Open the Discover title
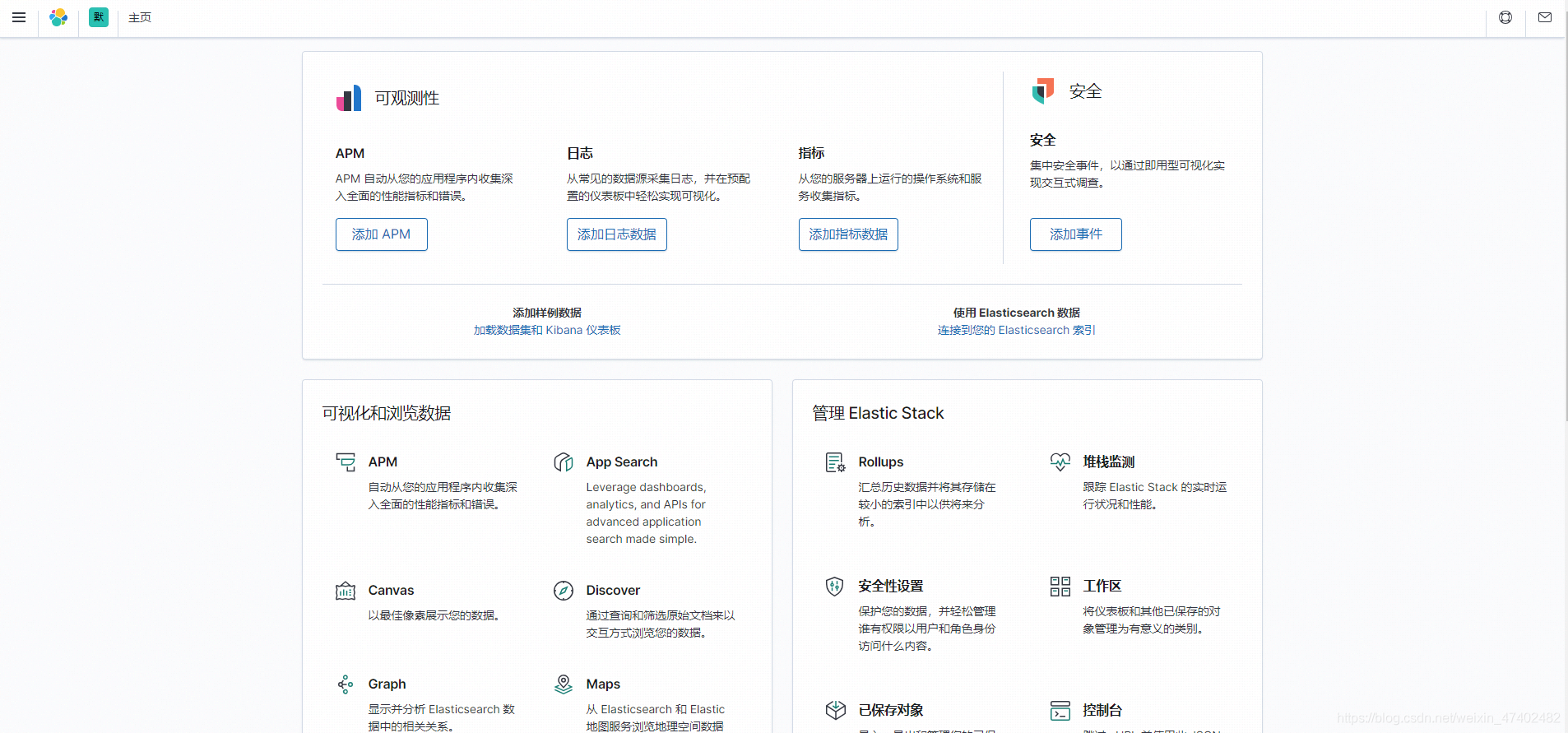 tap(613, 590)
